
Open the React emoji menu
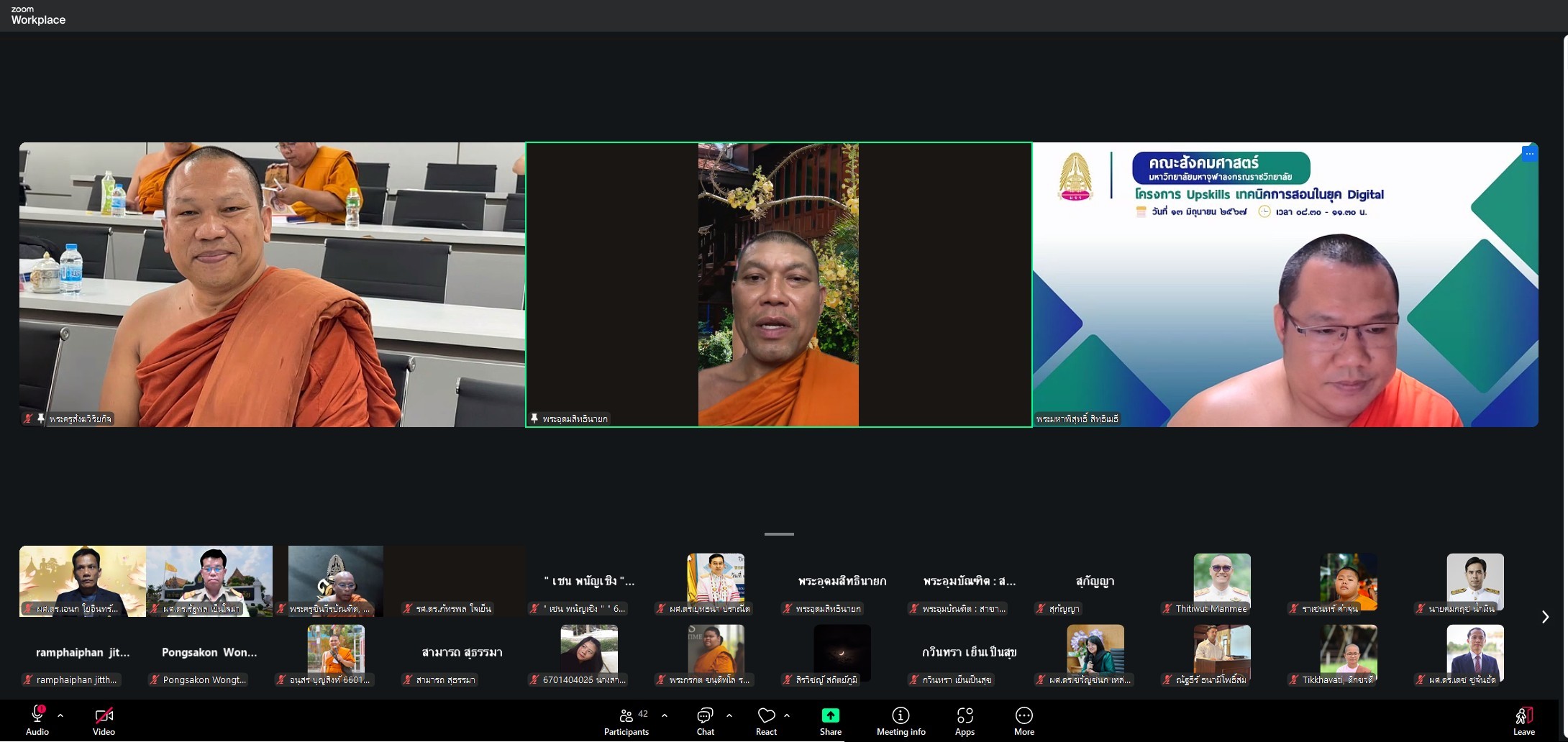[x=766, y=721]
